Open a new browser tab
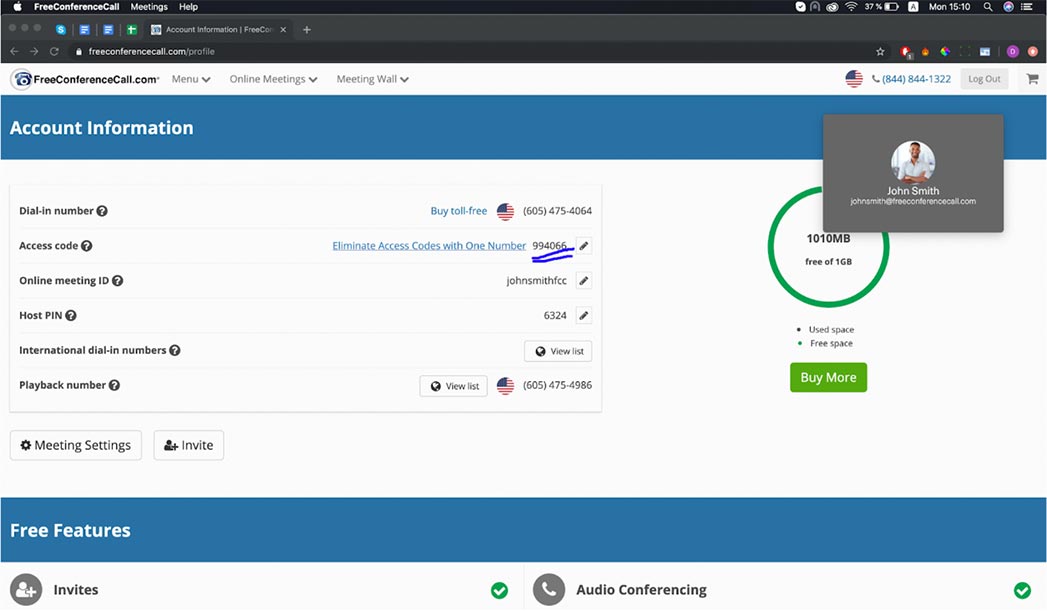This screenshot has width=1047, height=611. (307, 30)
